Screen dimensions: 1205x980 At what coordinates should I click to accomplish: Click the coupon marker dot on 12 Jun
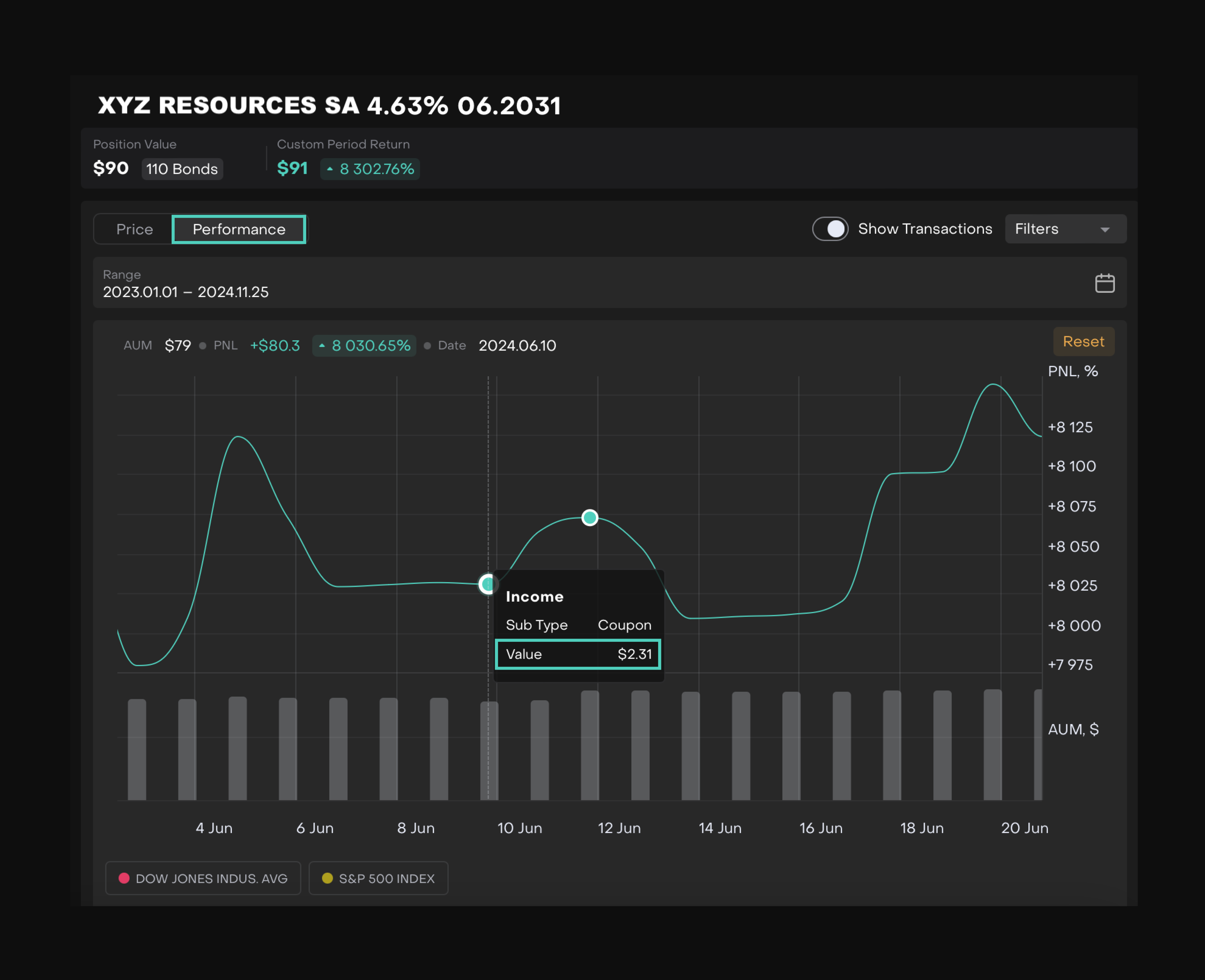click(589, 517)
